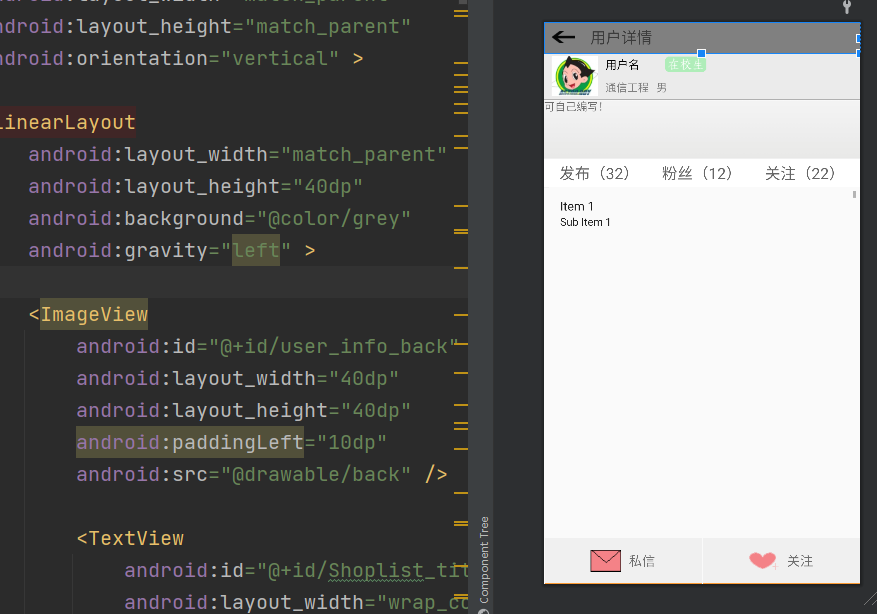This screenshot has width=877, height=614.
Task: Click the blue selection handle on toolbar
Action: coord(701,53)
